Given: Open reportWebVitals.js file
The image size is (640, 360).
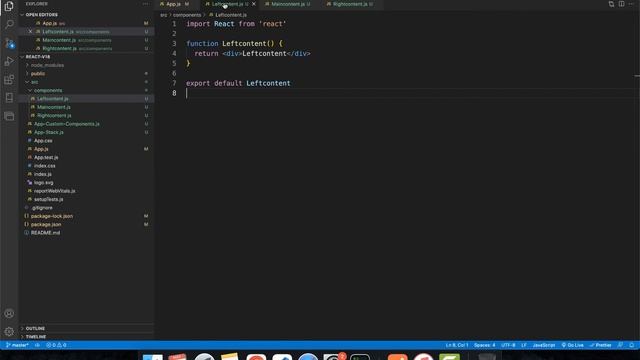Looking at the screenshot, I should click(54, 191).
